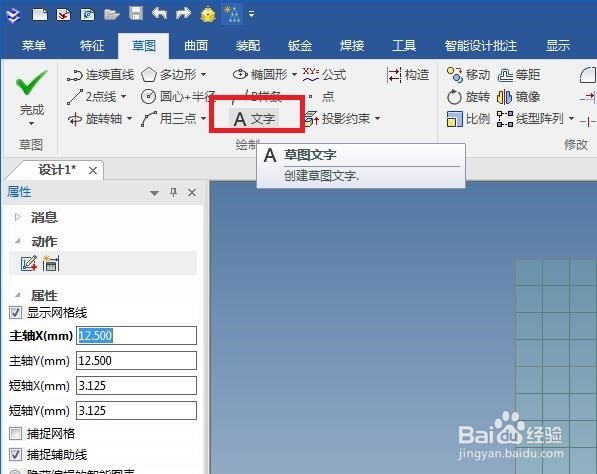Click the 主轴Y(mm) input field

coord(136,361)
